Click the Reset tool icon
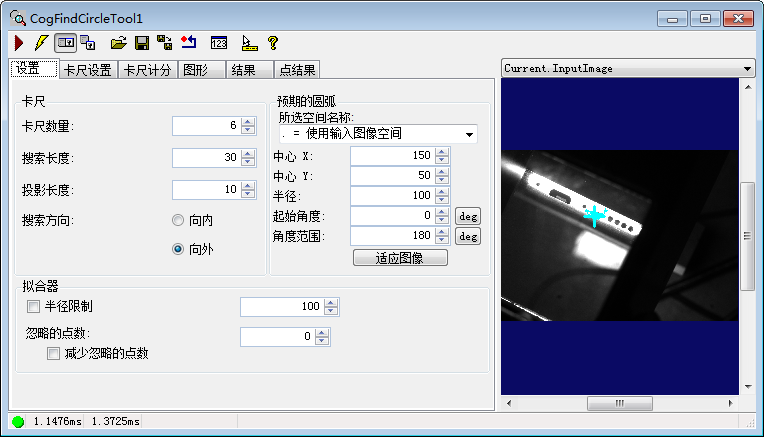764x437 pixels. [188, 43]
